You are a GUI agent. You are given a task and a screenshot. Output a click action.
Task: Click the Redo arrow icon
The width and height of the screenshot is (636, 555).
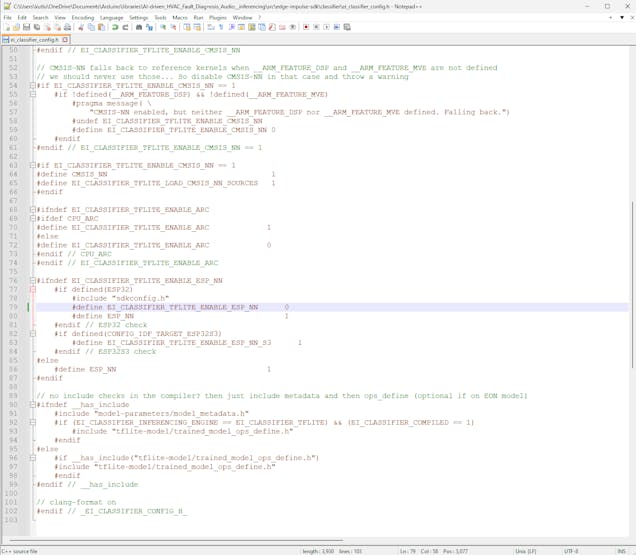coord(122,28)
